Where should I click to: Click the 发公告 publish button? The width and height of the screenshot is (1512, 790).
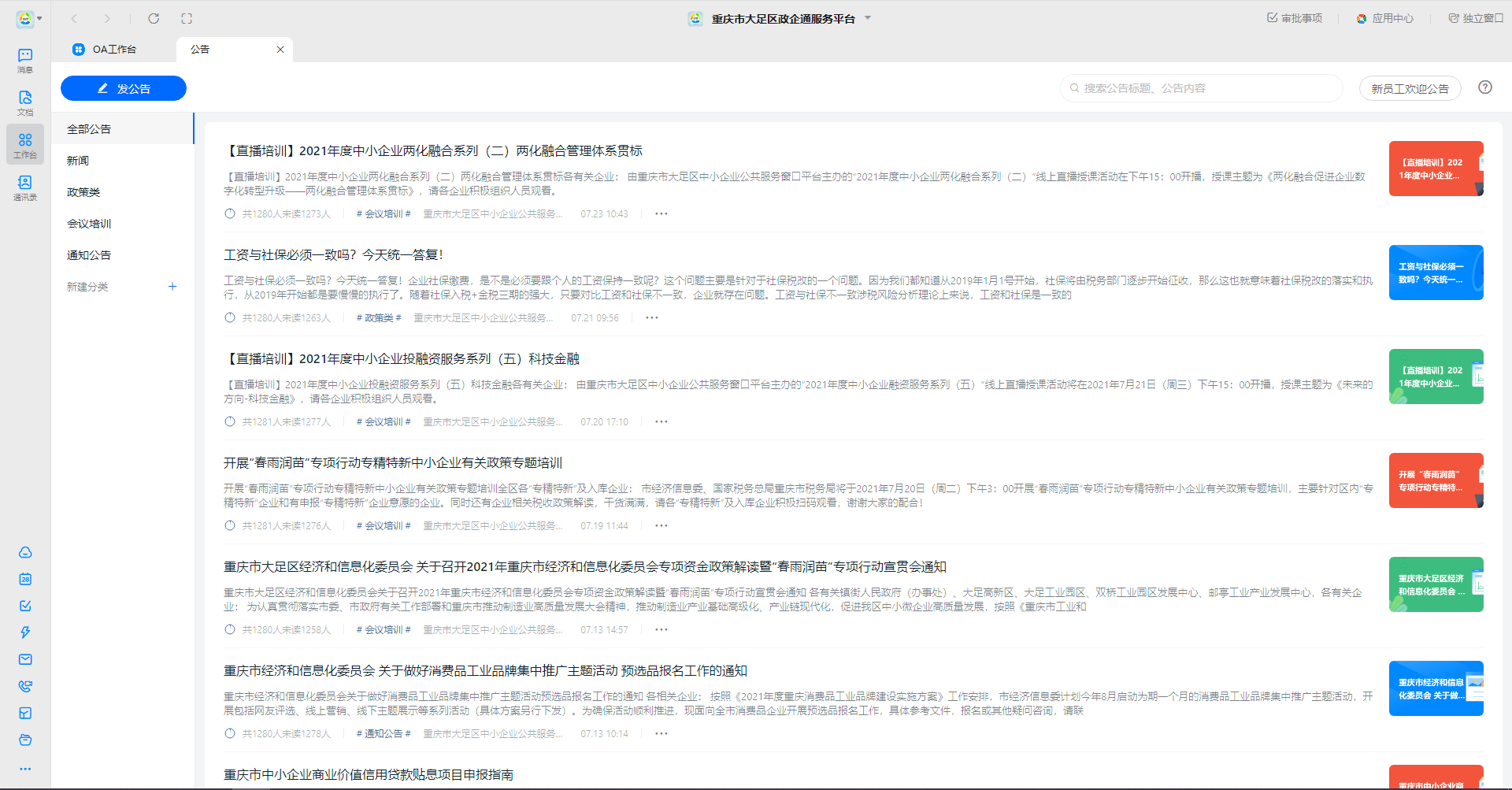click(124, 88)
